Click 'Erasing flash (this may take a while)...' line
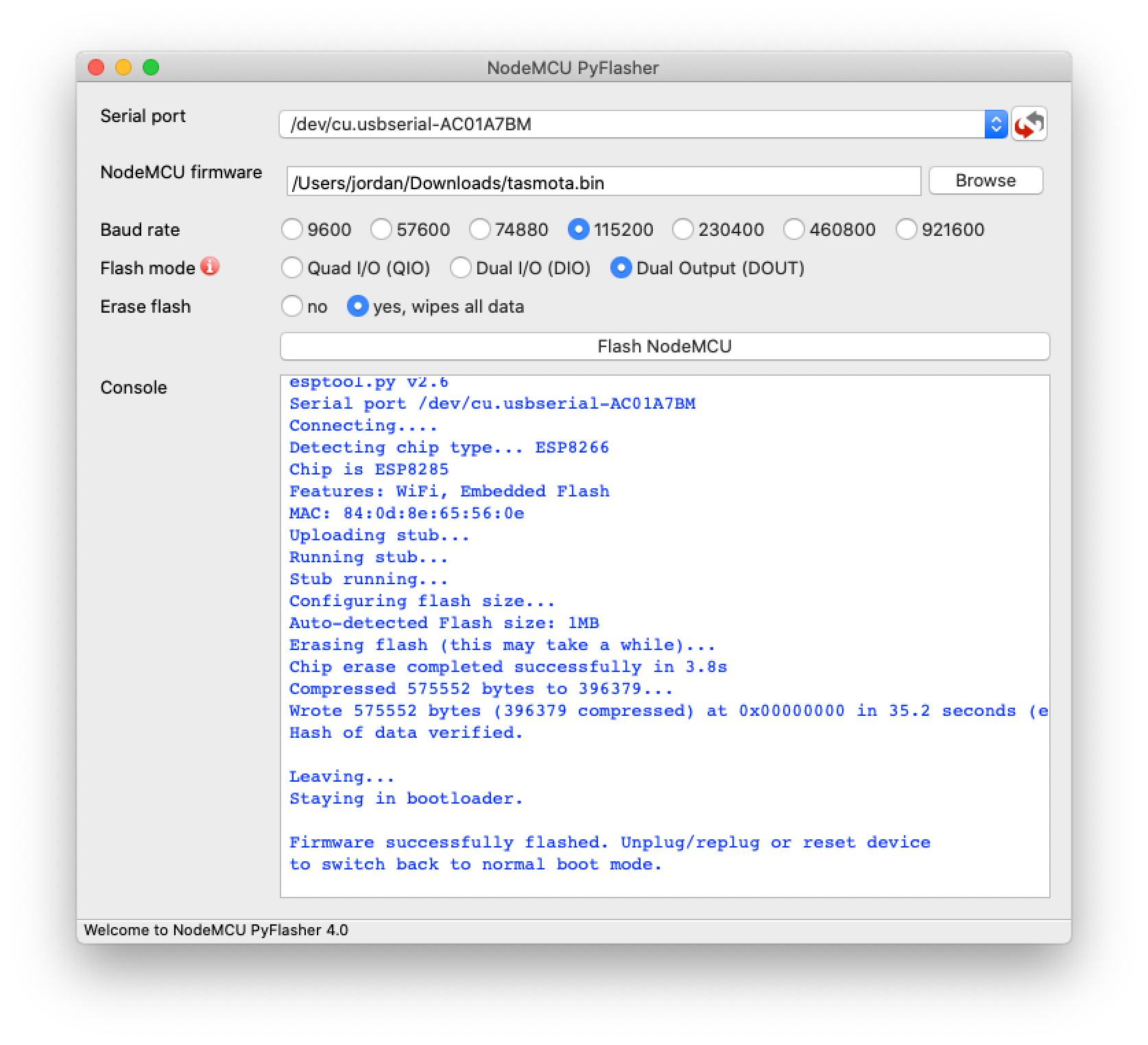Screen dimensions: 1148x1045 (502, 645)
